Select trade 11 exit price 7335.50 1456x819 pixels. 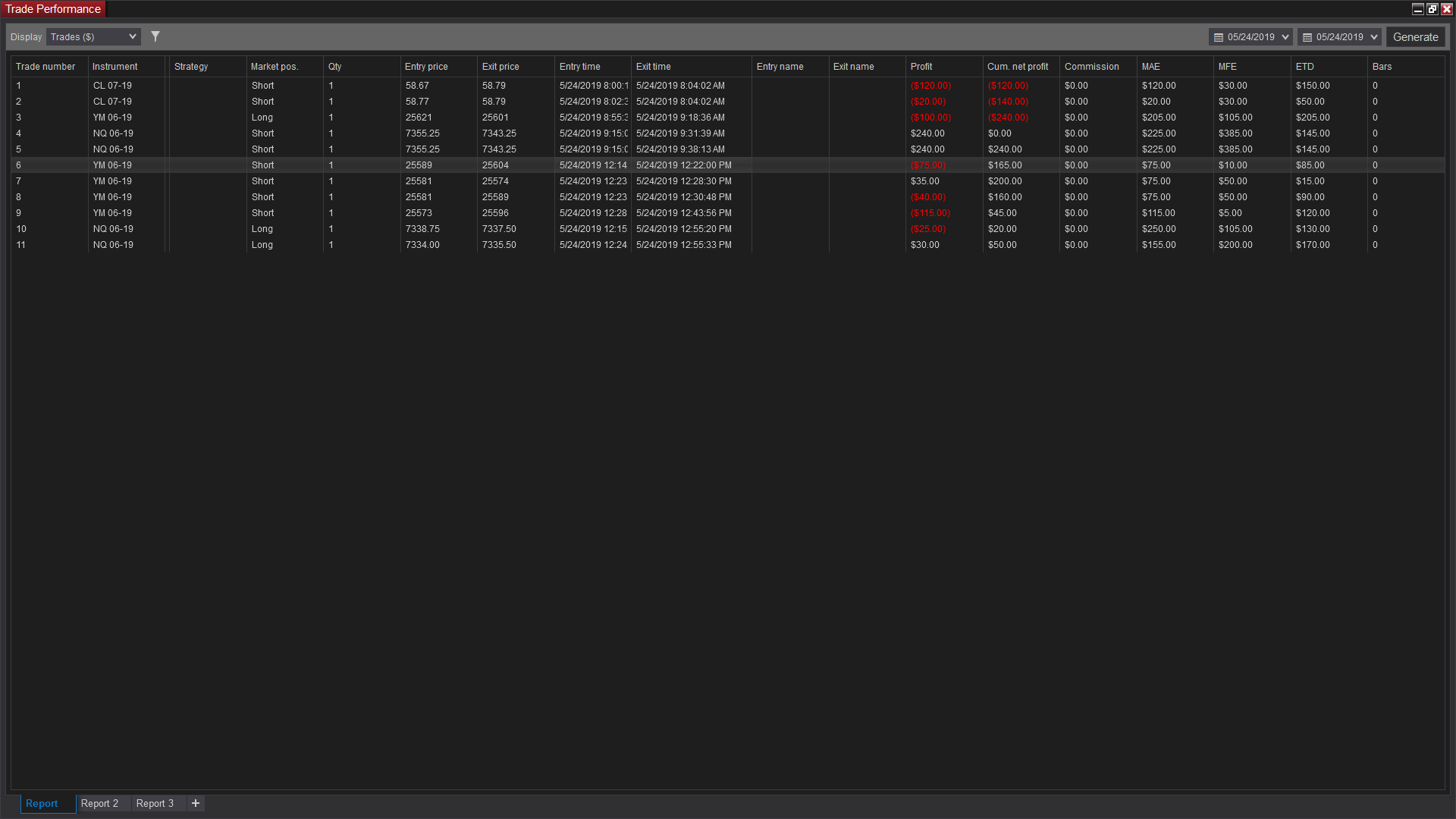[x=499, y=245]
